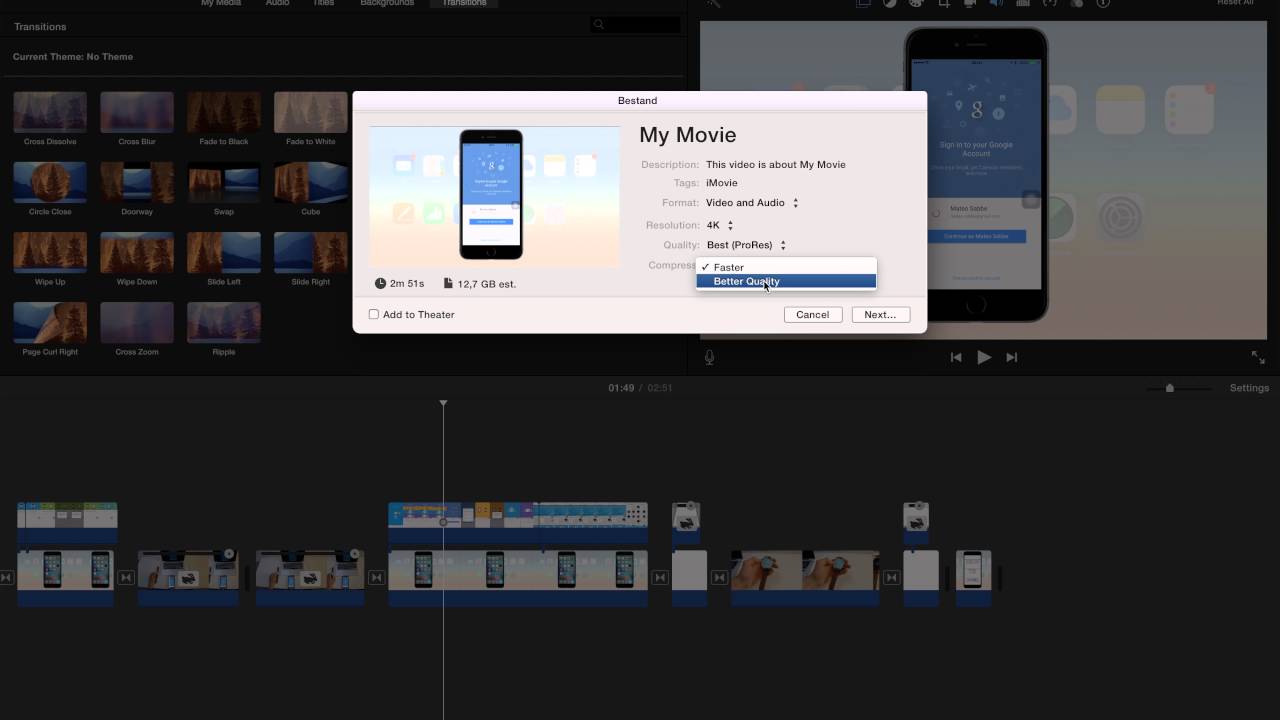The height and width of the screenshot is (720, 1280).
Task: Open the Resolution 4K dropdown
Action: (x=720, y=225)
